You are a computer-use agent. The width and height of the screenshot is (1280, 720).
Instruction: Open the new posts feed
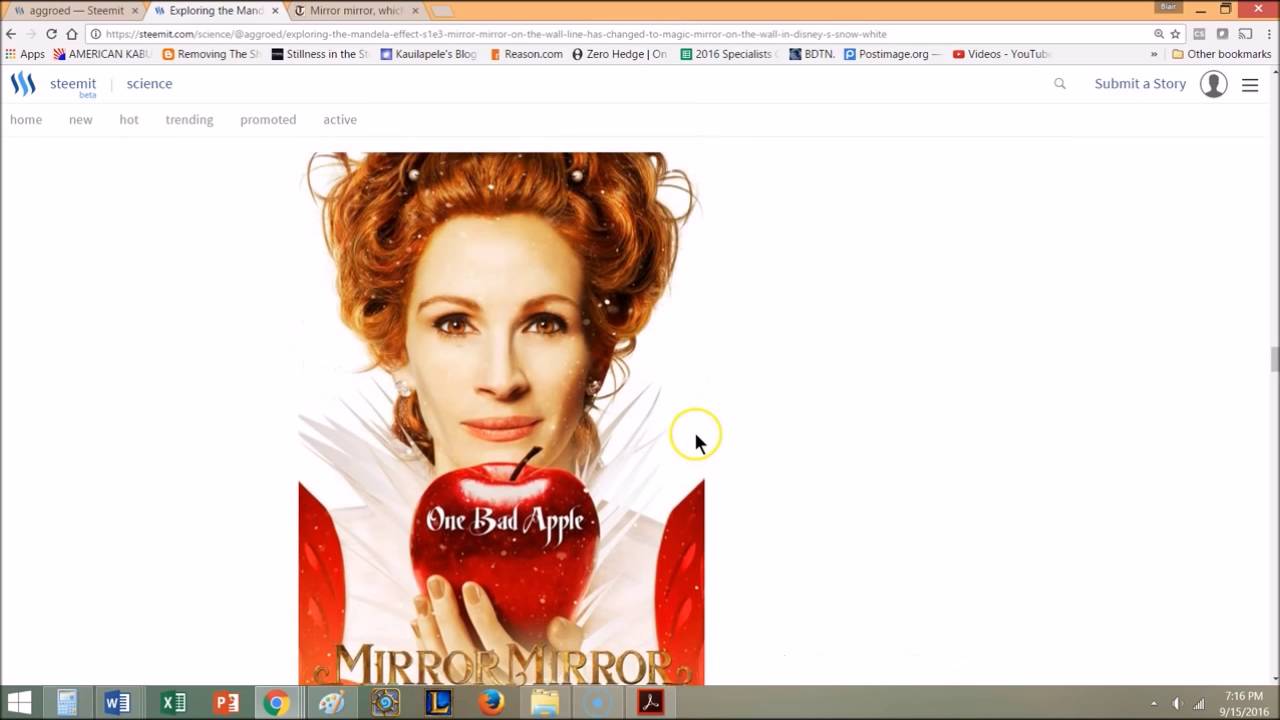pyautogui.click(x=81, y=119)
